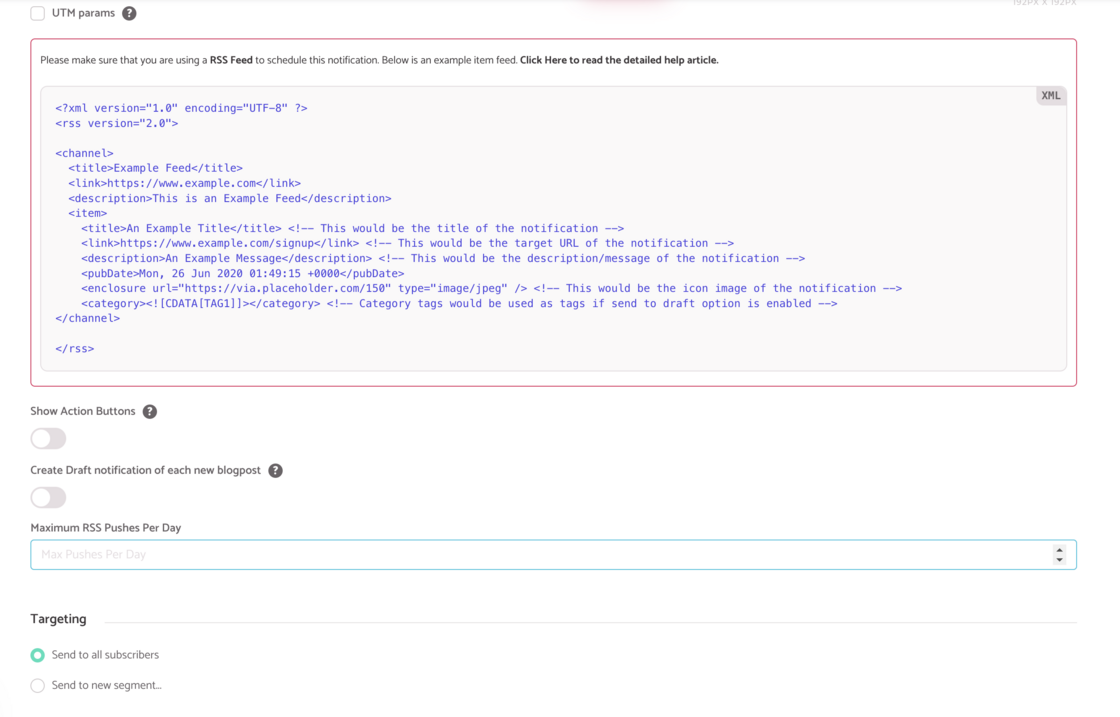Click the Targeting section heading
Screen dimensions: 1120x717
(59, 619)
